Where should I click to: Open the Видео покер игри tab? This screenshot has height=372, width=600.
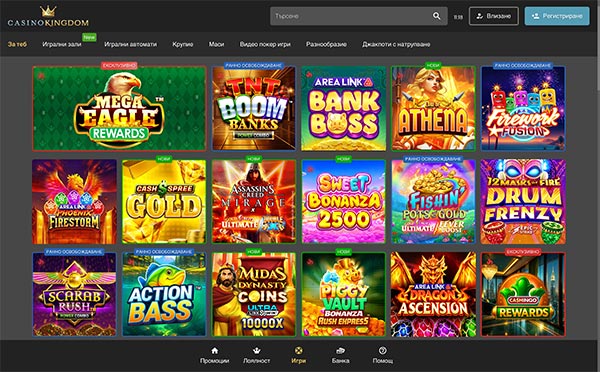pos(265,44)
